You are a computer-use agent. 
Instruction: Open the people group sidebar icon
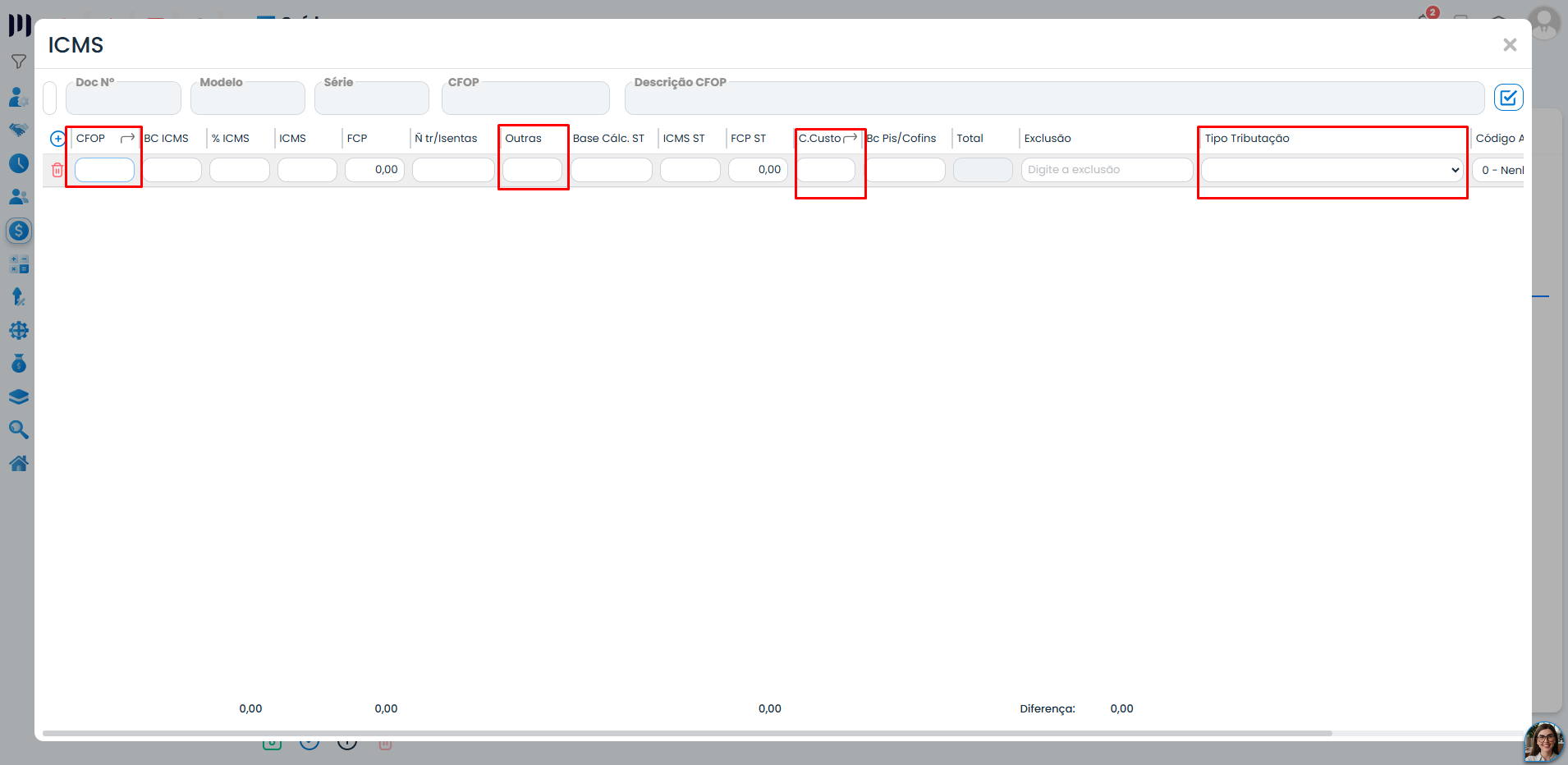18,197
